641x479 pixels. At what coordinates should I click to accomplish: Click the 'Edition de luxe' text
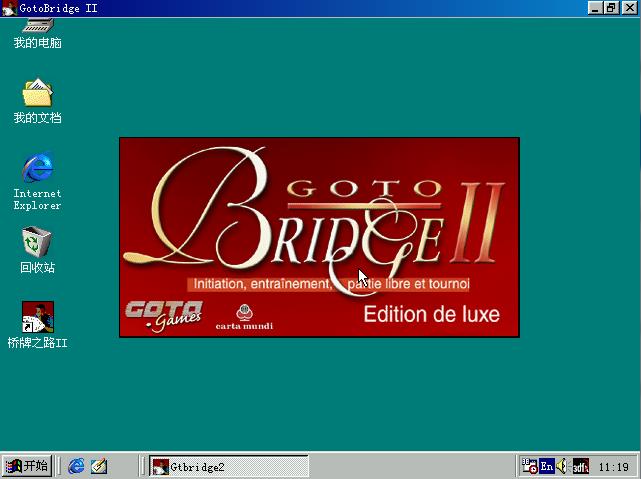pyautogui.click(x=431, y=314)
